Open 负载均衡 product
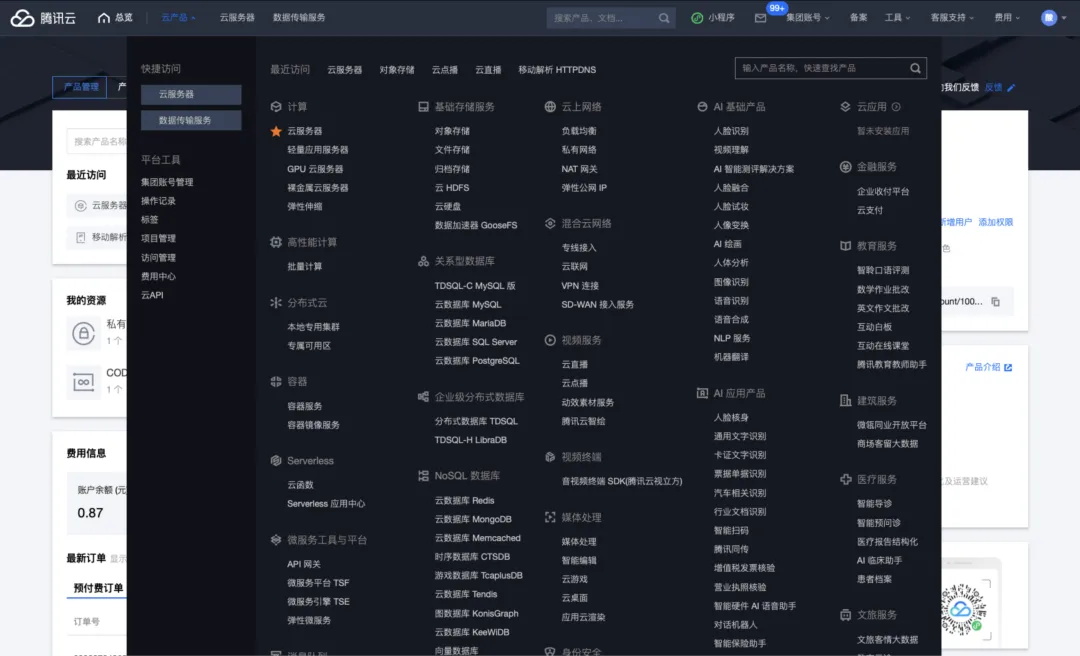 tap(579, 131)
